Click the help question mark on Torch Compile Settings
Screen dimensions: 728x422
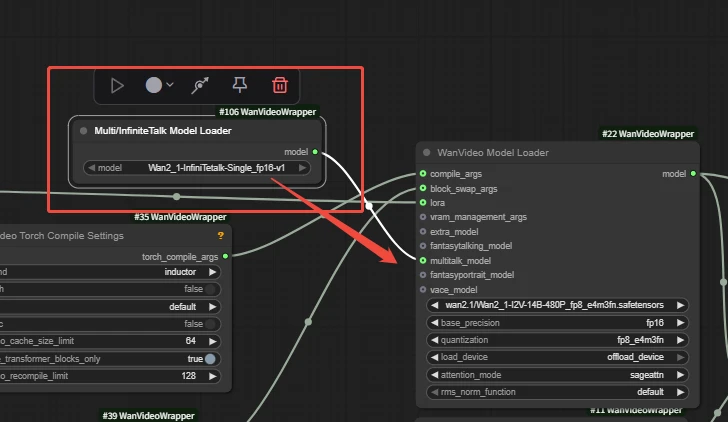pyautogui.click(x=220, y=236)
